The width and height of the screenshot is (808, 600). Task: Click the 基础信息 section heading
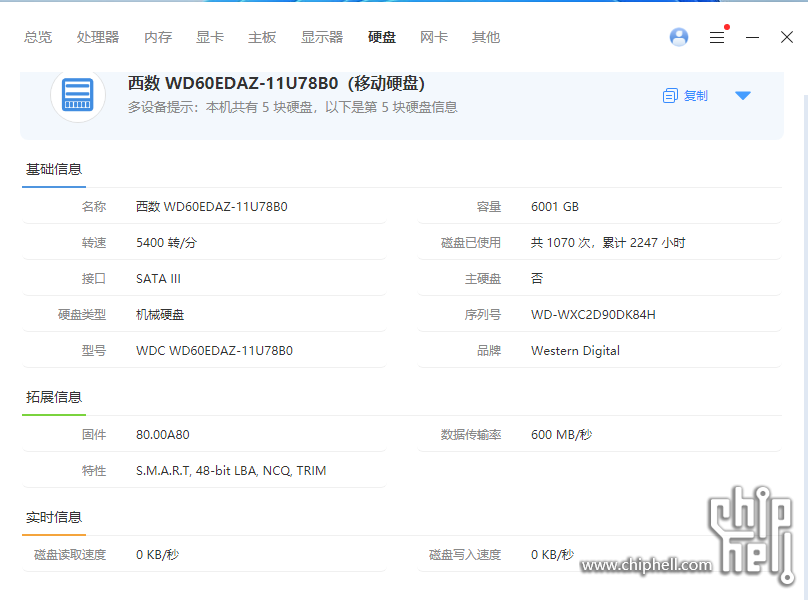(54, 169)
